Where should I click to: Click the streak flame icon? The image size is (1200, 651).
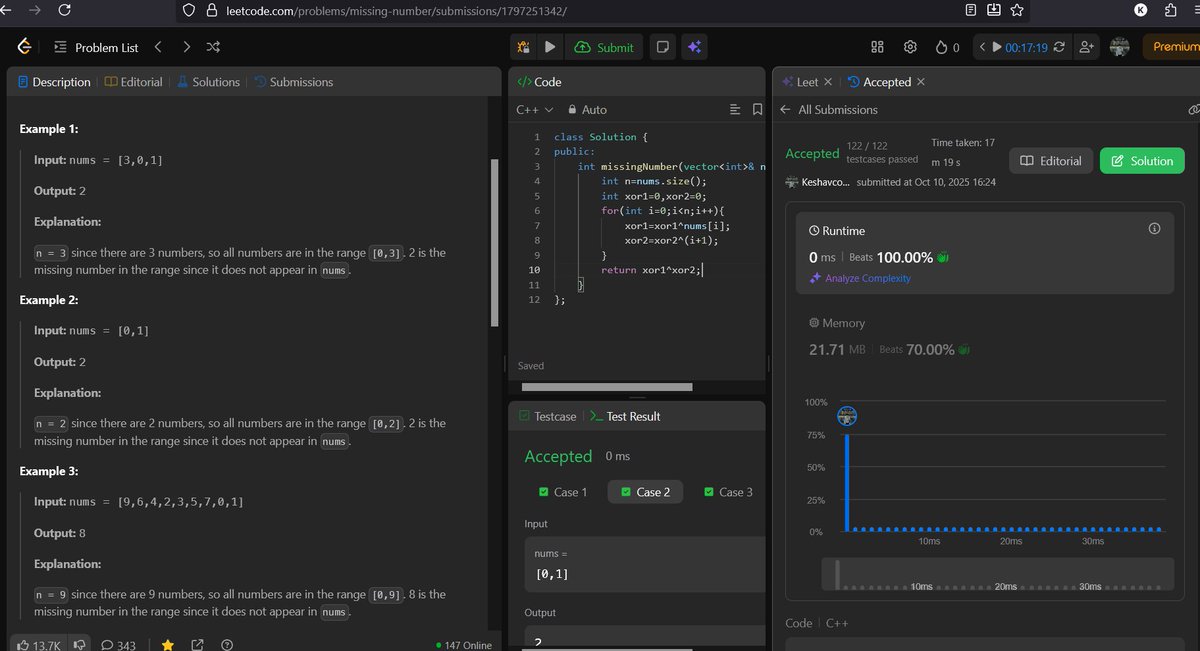click(941, 47)
